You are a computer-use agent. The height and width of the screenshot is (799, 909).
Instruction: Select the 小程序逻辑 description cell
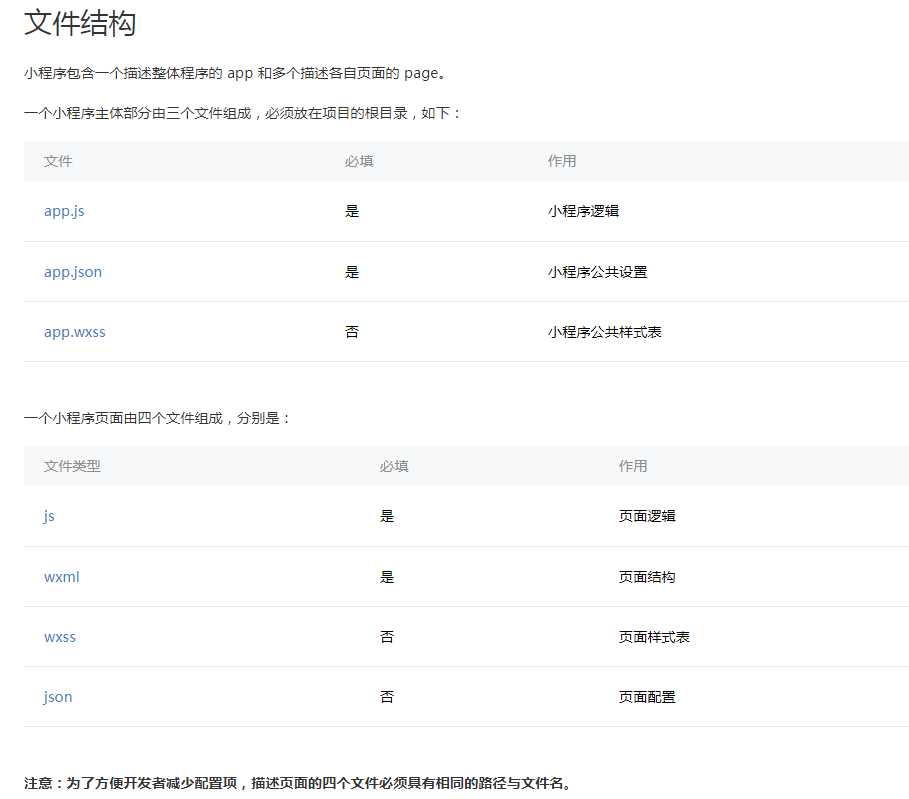(583, 211)
